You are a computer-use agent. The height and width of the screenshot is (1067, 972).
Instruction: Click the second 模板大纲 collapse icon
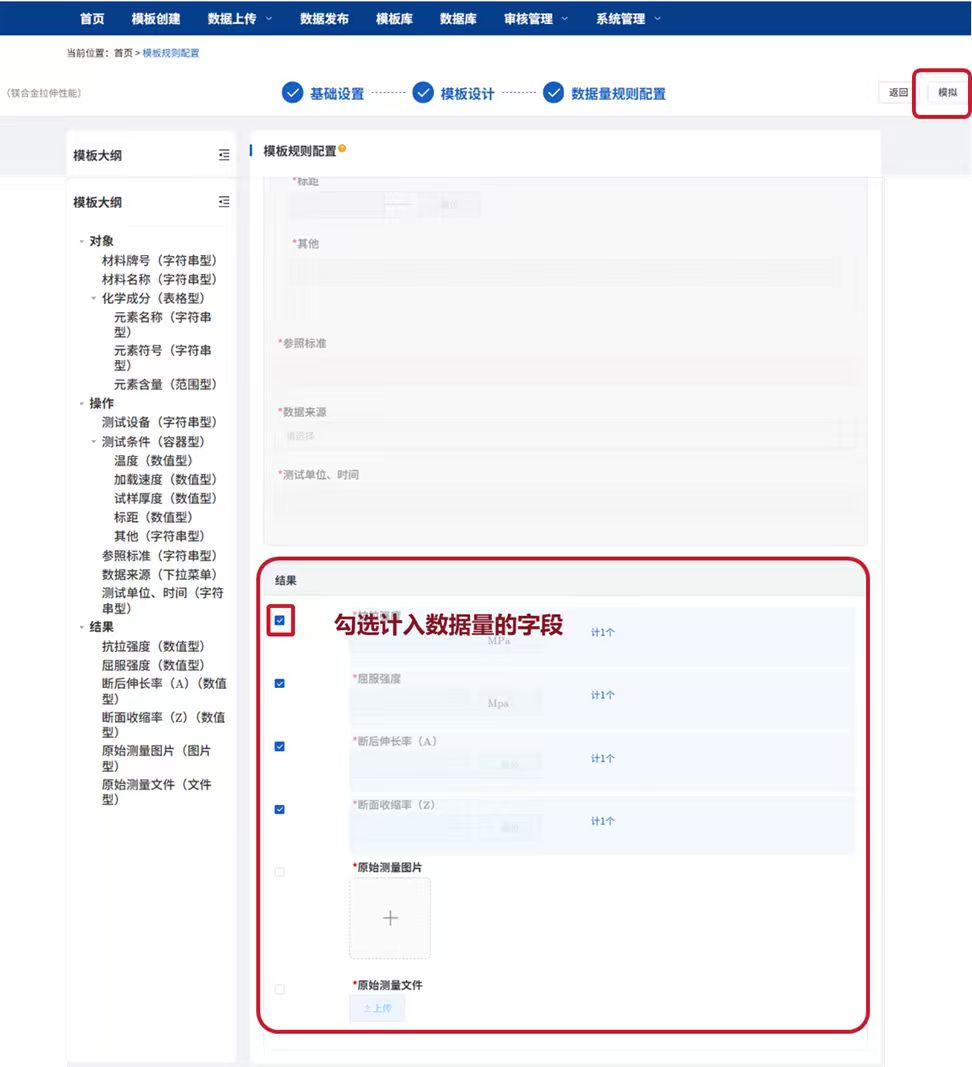pyautogui.click(x=224, y=202)
